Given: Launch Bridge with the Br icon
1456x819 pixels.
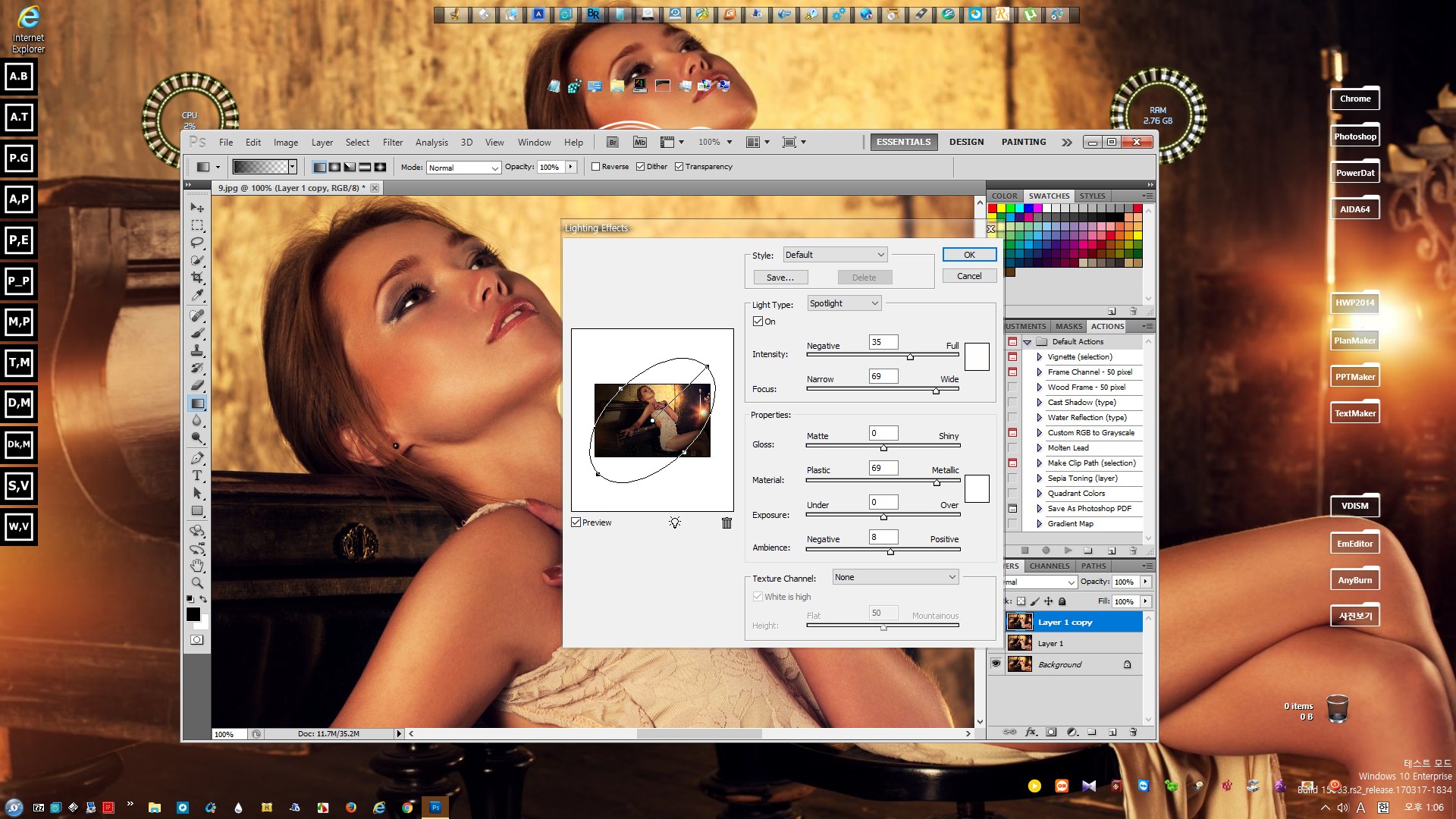Looking at the screenshot, I should point(613,142).
